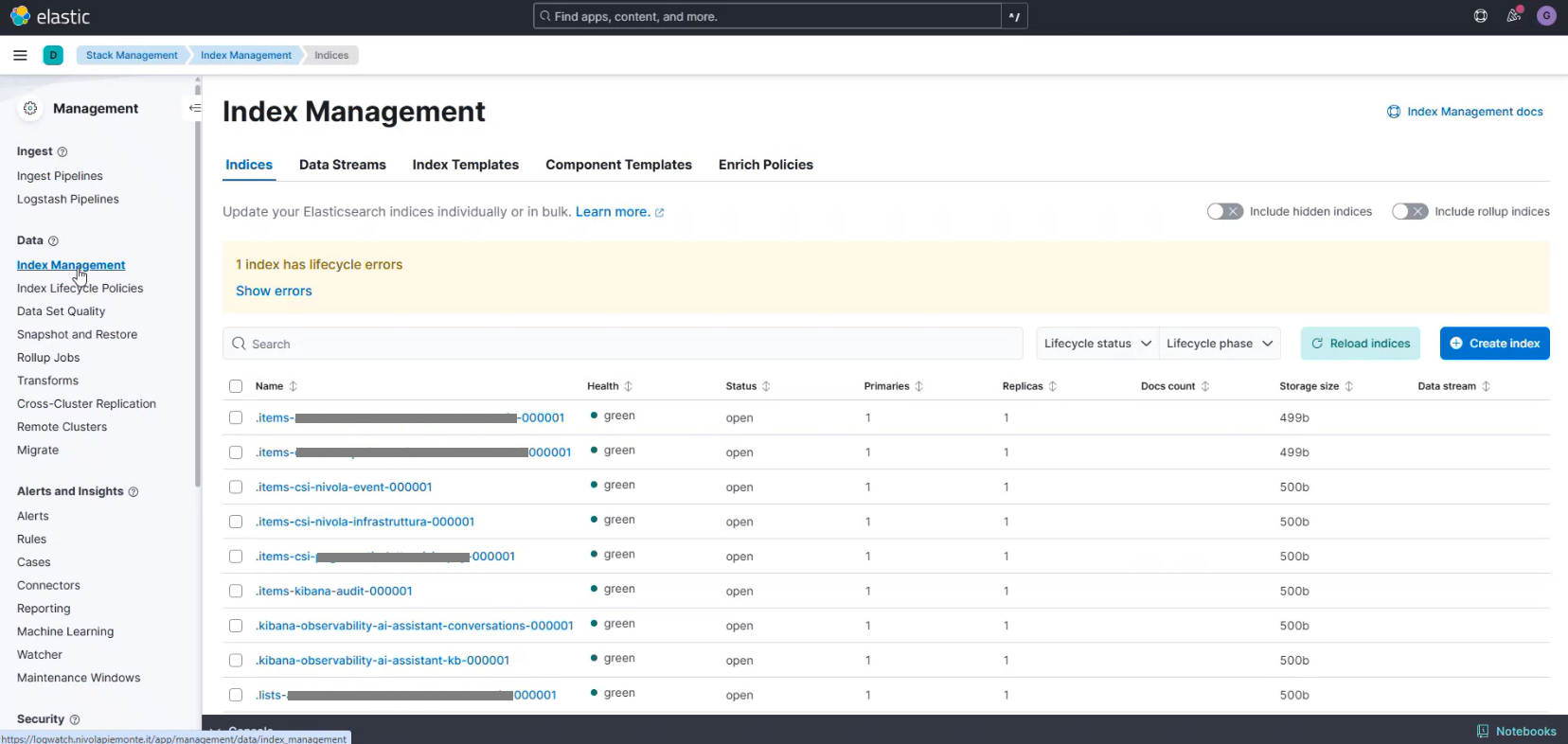Sort the table by Primaries column

[893, 386]
